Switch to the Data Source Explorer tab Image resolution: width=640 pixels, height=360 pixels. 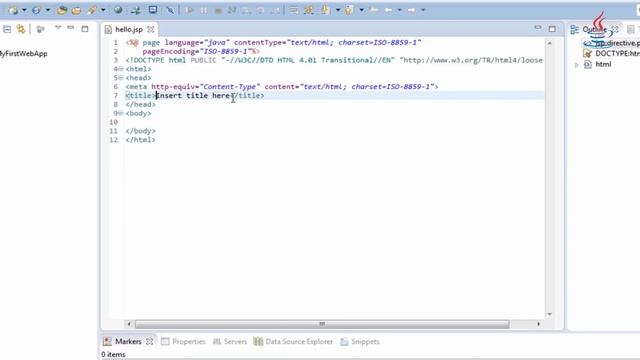pyautogui.click(x=293, y=342)
